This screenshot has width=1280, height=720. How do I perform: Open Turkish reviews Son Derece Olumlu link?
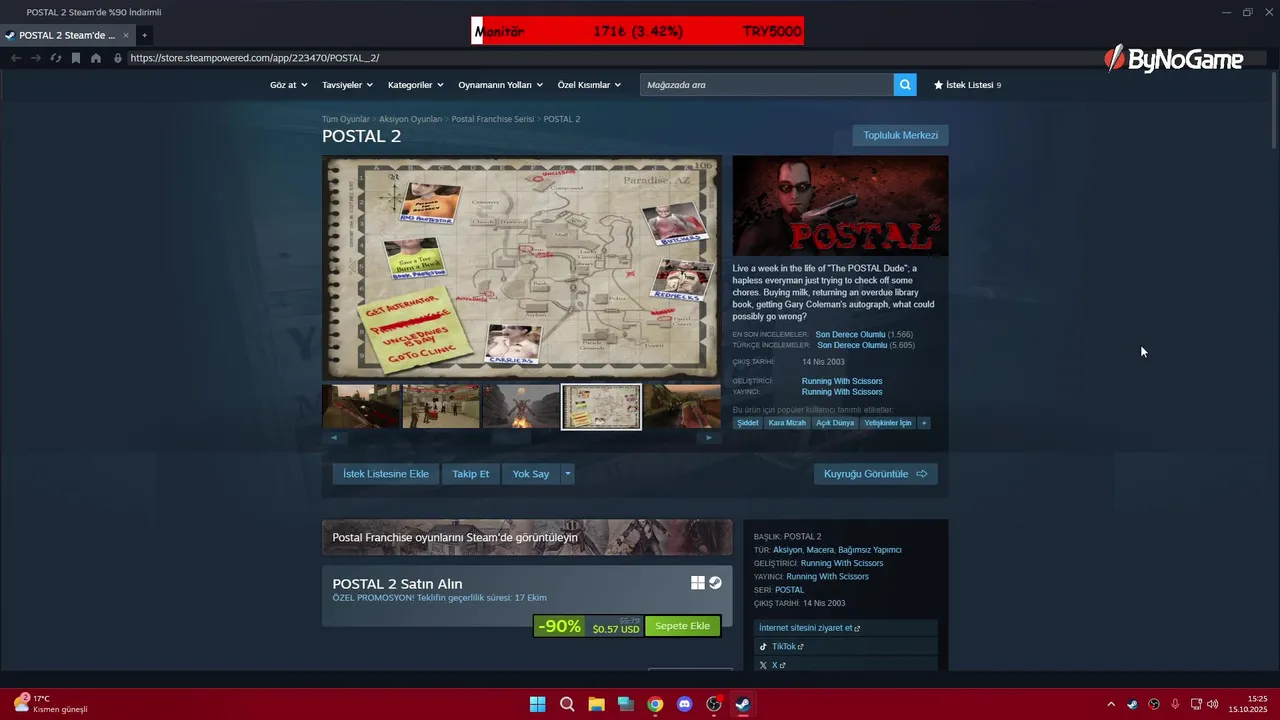pyautogui.click(x=851, y=345)
